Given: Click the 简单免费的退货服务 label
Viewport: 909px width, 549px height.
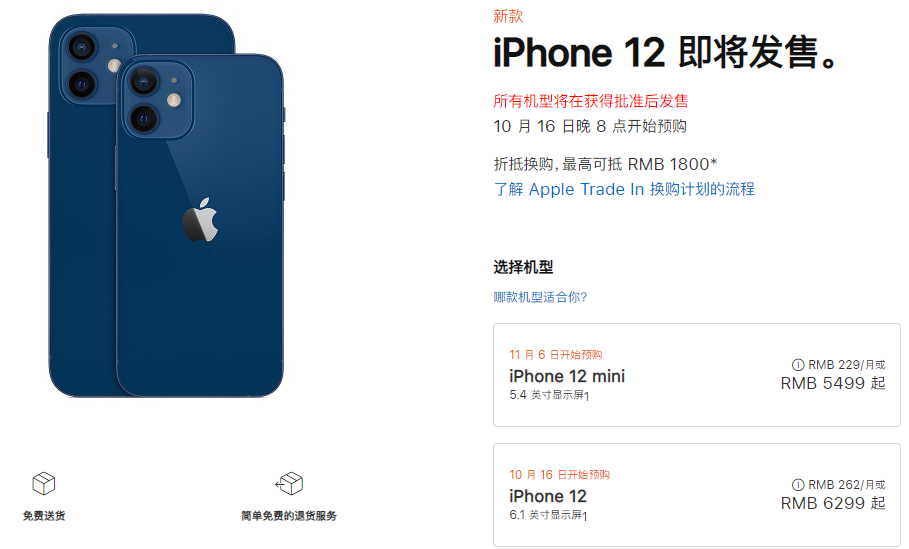Looking at the screenshot, I should coord(289,515).
